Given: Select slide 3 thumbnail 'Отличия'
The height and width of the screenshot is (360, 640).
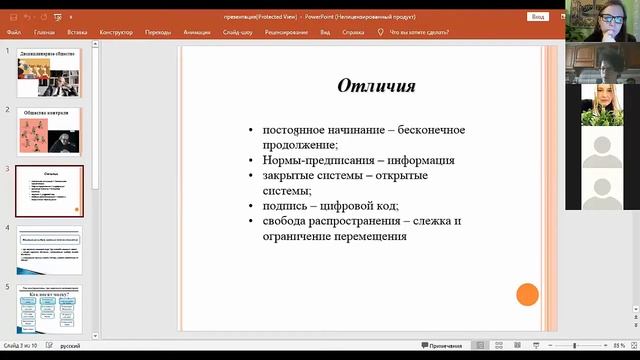Looking at the screenshot, I should coord(49,191).
